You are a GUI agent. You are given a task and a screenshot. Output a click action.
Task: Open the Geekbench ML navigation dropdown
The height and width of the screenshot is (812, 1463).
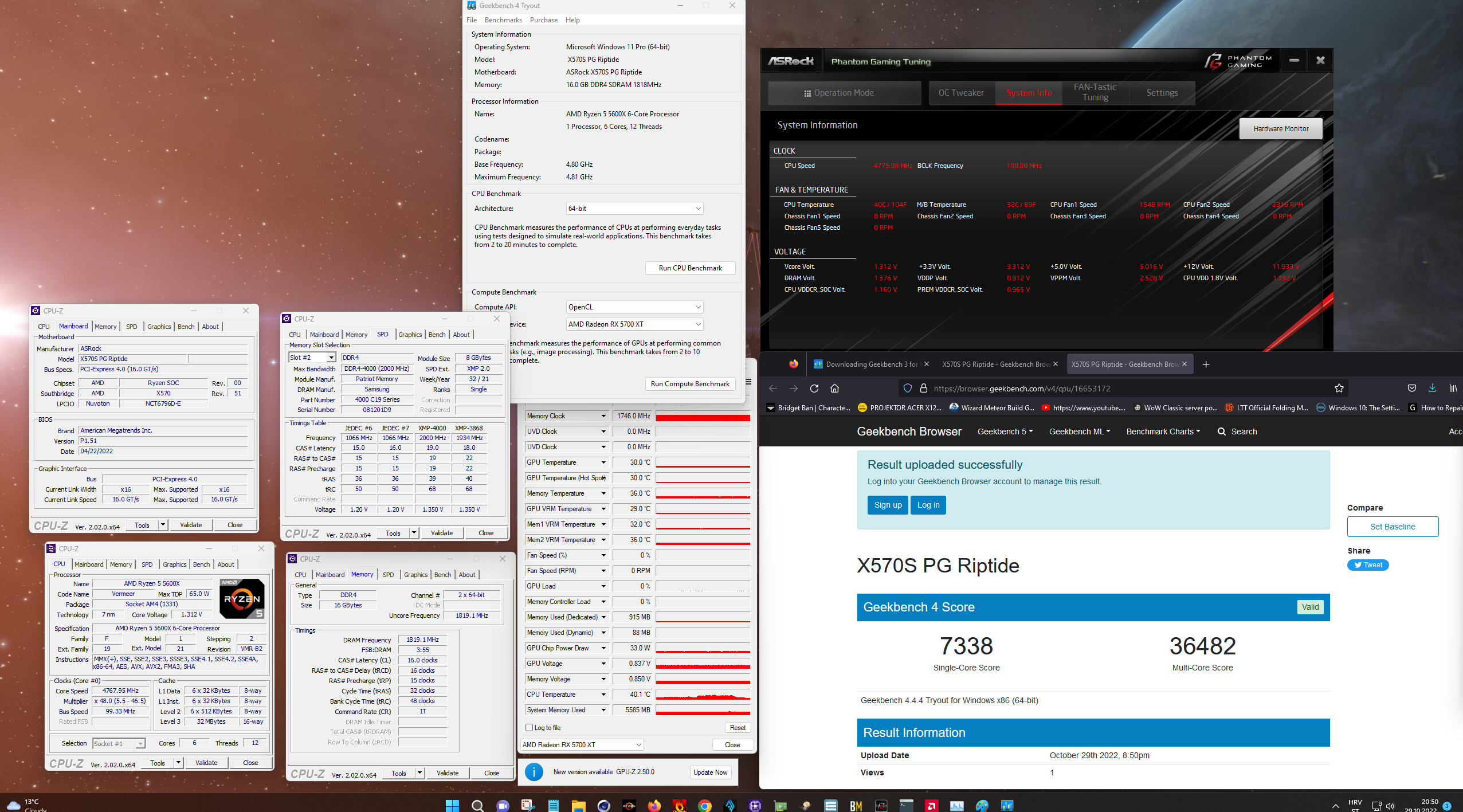pyautogui.click(x=1079, y=432)
